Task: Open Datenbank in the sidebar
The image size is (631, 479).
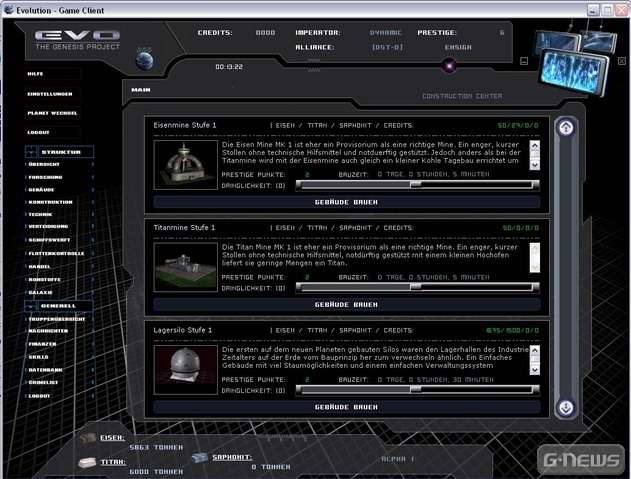Action: point(45,370)
